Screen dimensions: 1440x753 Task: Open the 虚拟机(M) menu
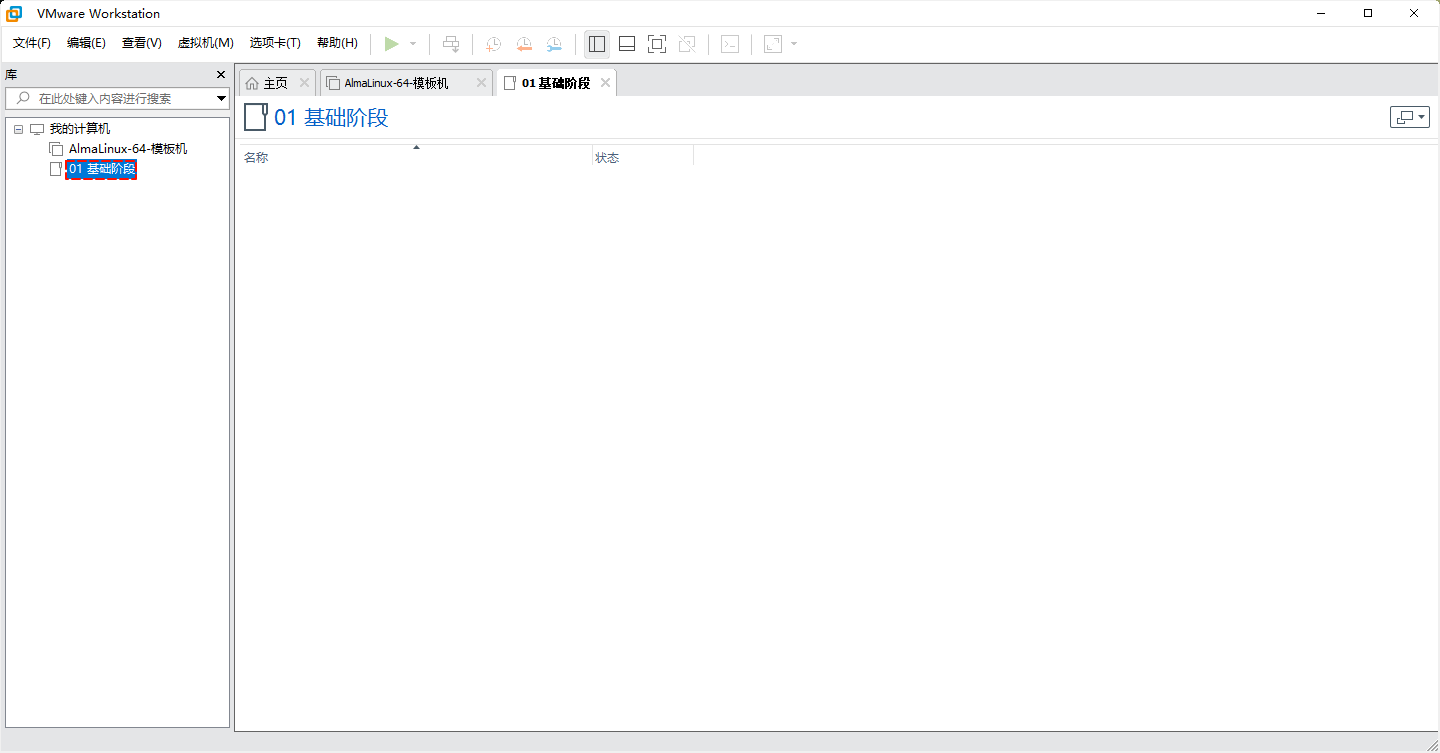point(205,43)
